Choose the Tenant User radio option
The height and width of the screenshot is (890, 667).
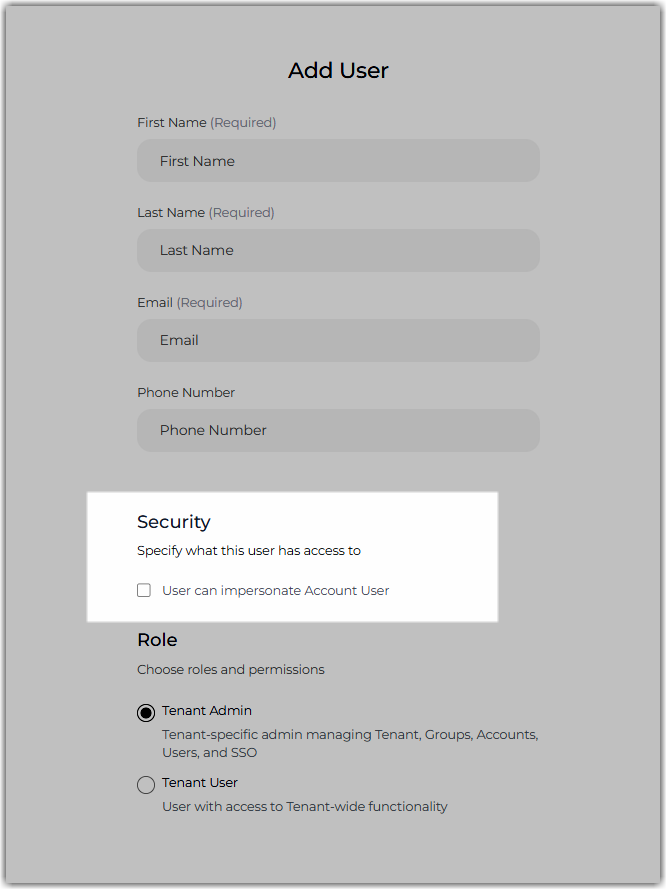146,784
